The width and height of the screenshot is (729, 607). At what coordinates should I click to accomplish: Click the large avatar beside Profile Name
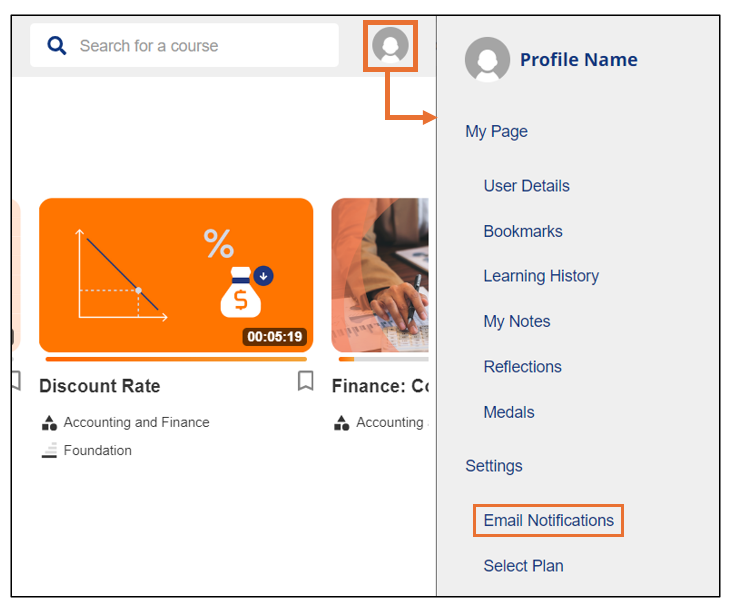coord(487,60)
